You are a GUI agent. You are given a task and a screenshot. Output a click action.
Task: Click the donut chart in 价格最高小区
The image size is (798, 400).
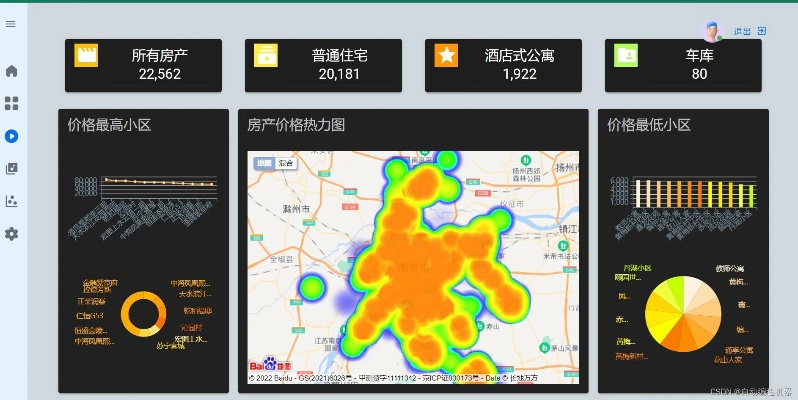tap(144, 314)
